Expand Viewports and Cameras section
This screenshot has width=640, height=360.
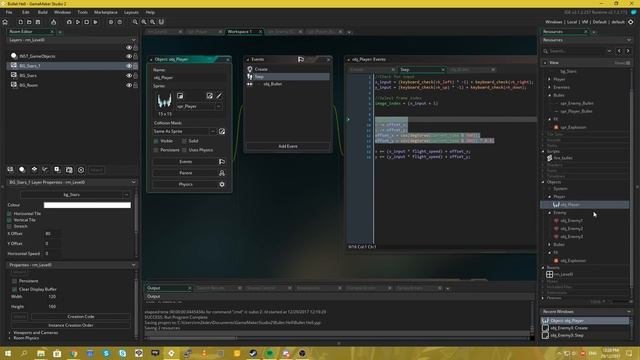[x=10, y=333]
